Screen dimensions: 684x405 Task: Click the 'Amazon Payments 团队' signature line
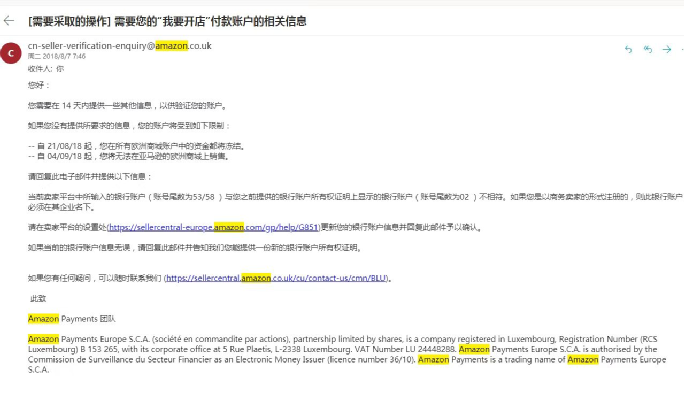pos(72,319)
